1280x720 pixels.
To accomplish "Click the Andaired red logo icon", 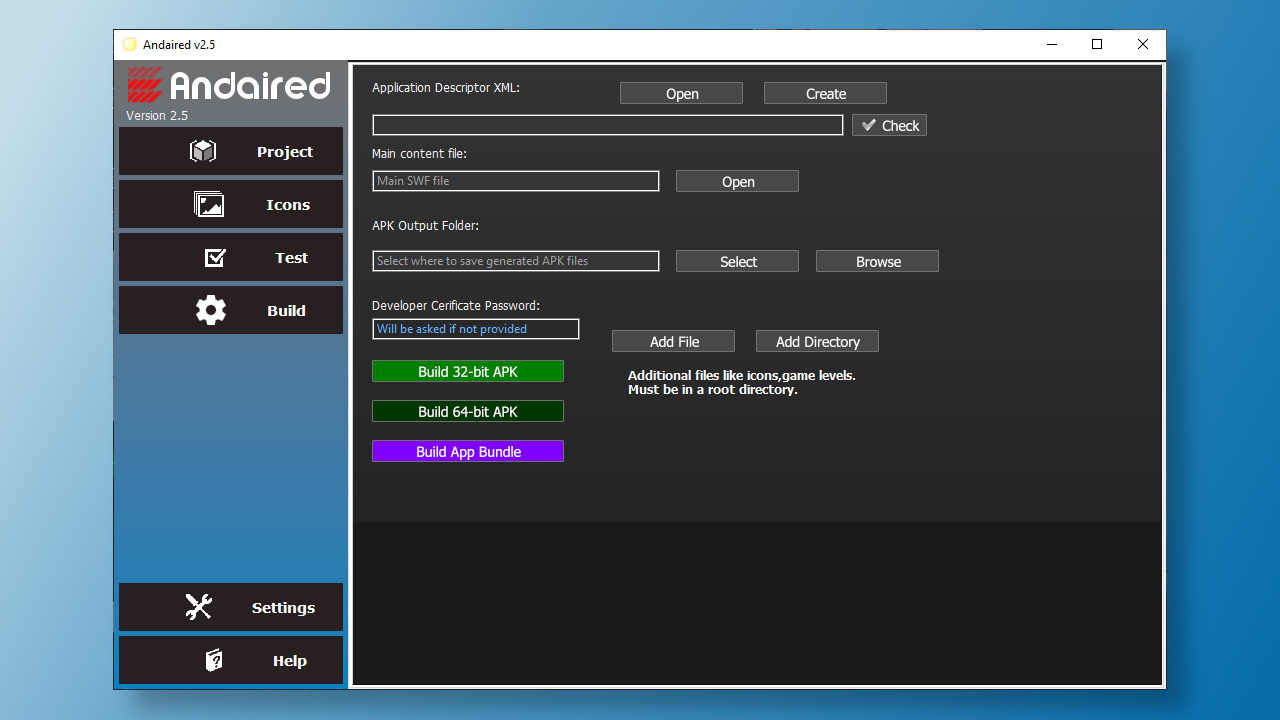I will 145,85.
